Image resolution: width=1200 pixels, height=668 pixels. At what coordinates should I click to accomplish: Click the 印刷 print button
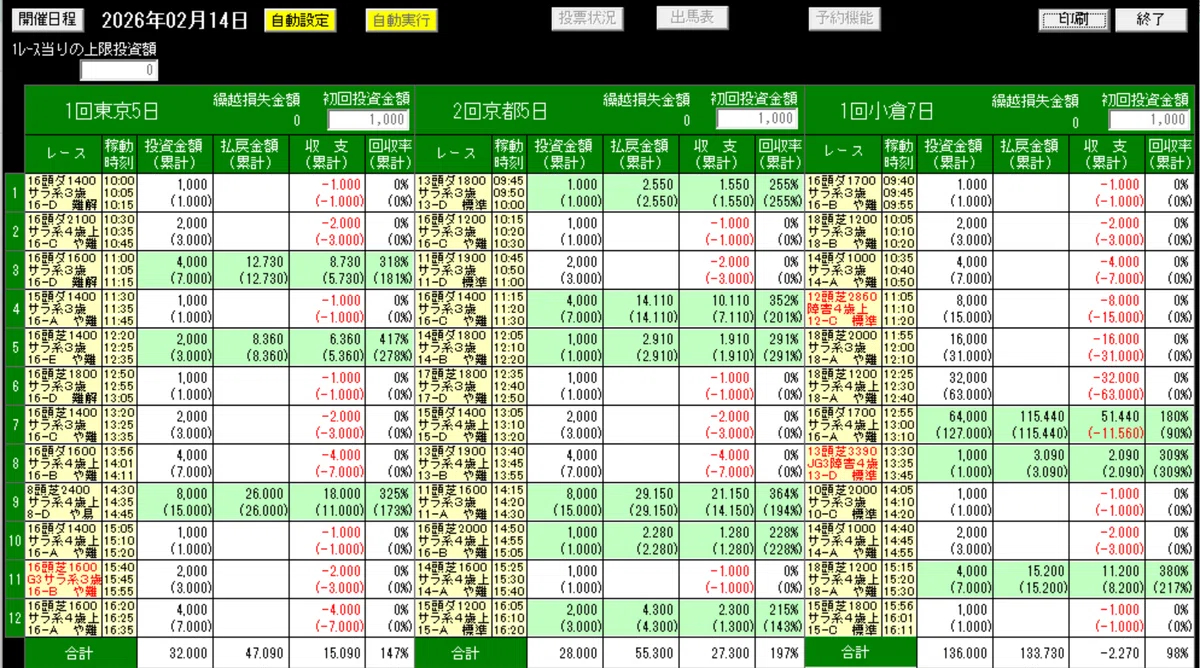[1074, 16]
